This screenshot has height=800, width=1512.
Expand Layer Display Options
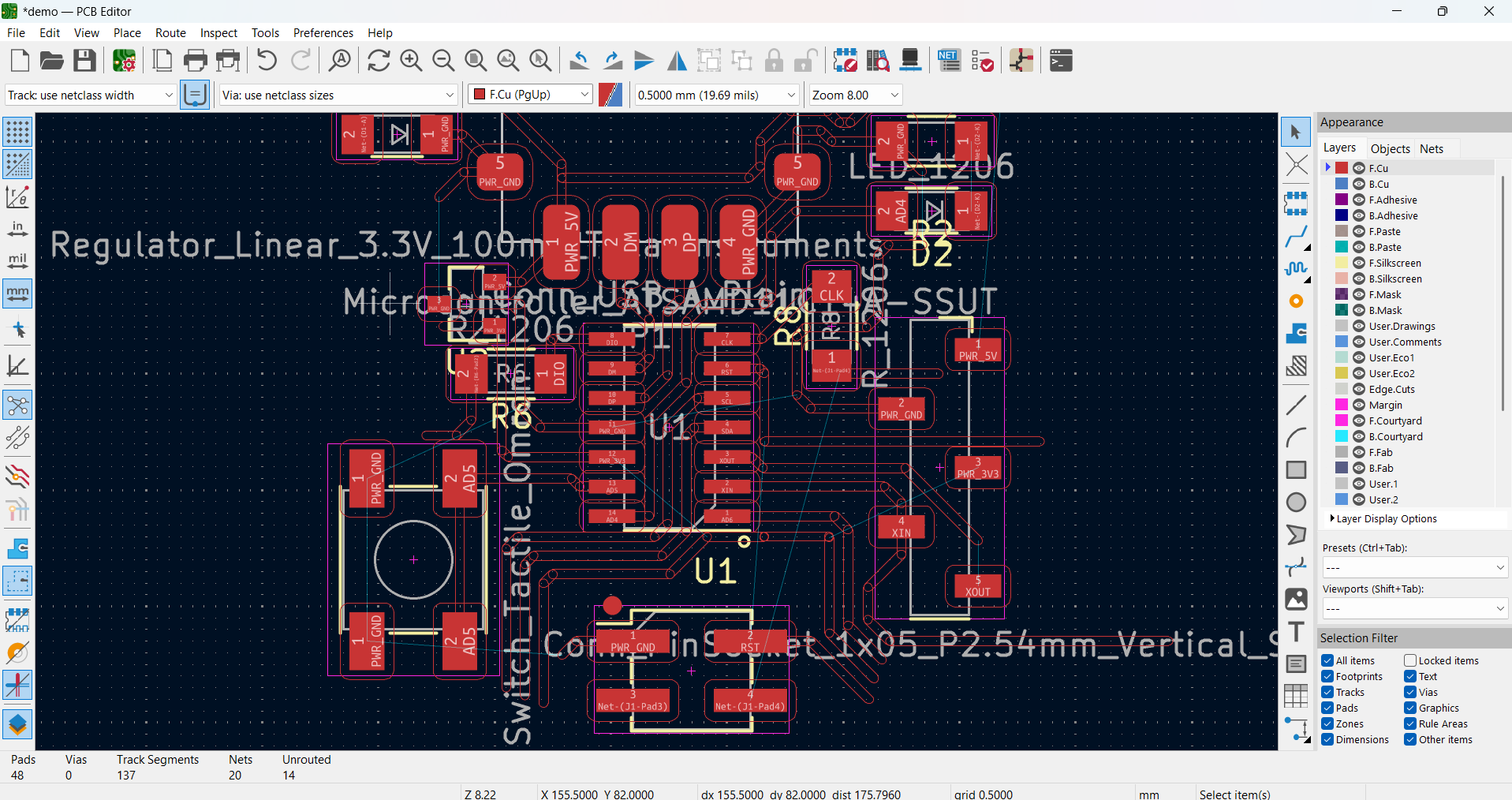click(x=1384, y=518)
